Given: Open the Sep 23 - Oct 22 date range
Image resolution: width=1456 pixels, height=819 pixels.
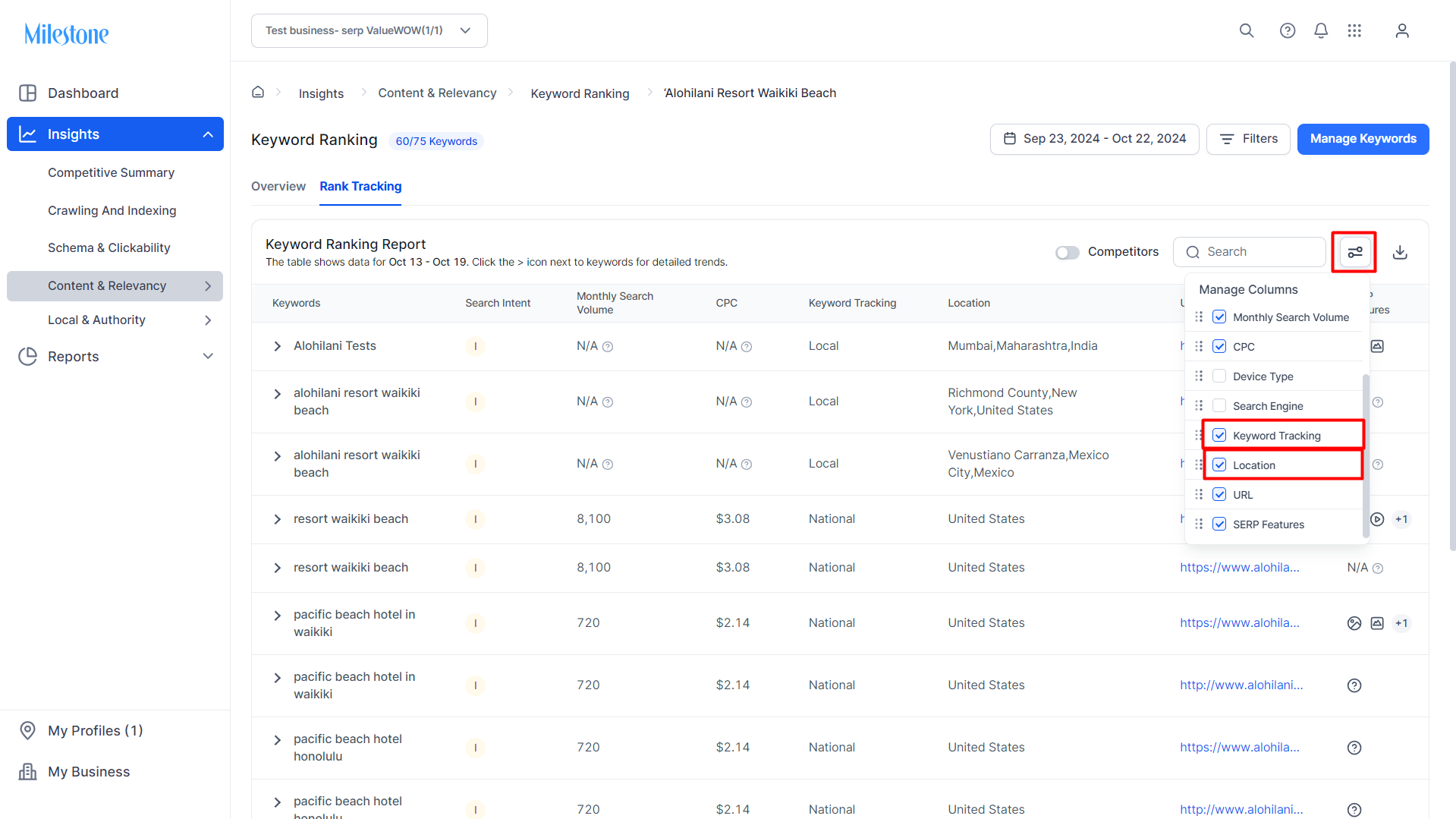Looking at the screenshot, I should 1094,139.
